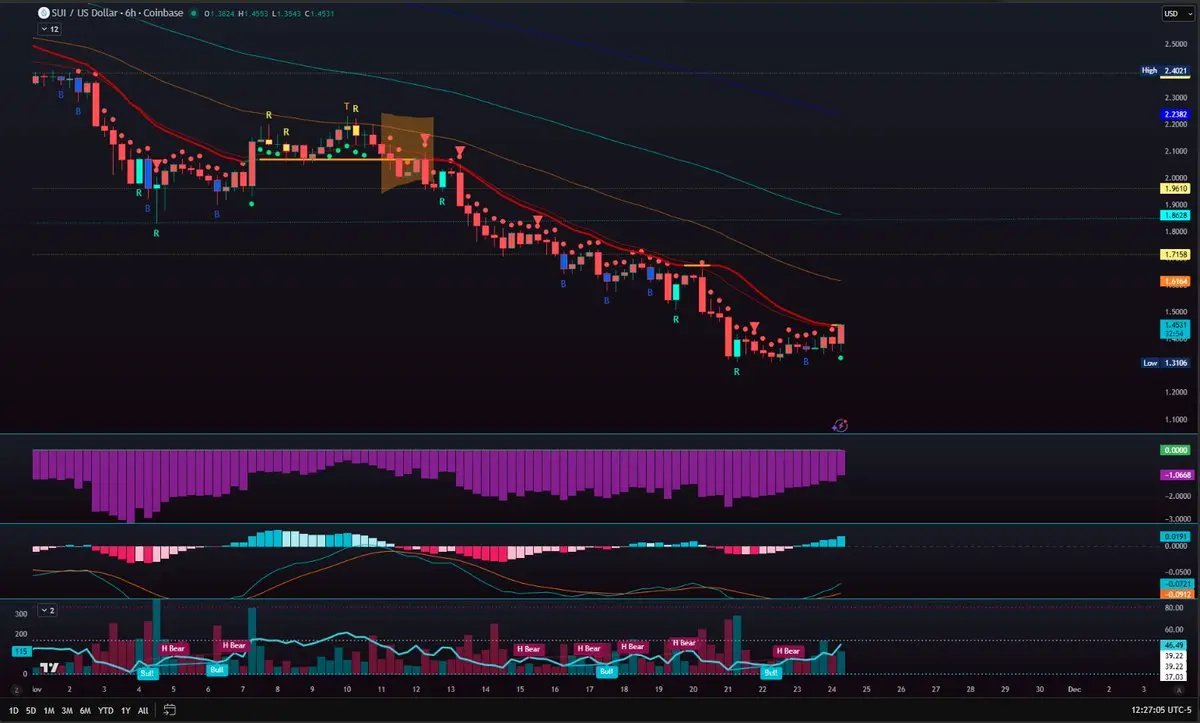
Task: Click the purple lightning events icon on chart
Action: click(841, 425)
